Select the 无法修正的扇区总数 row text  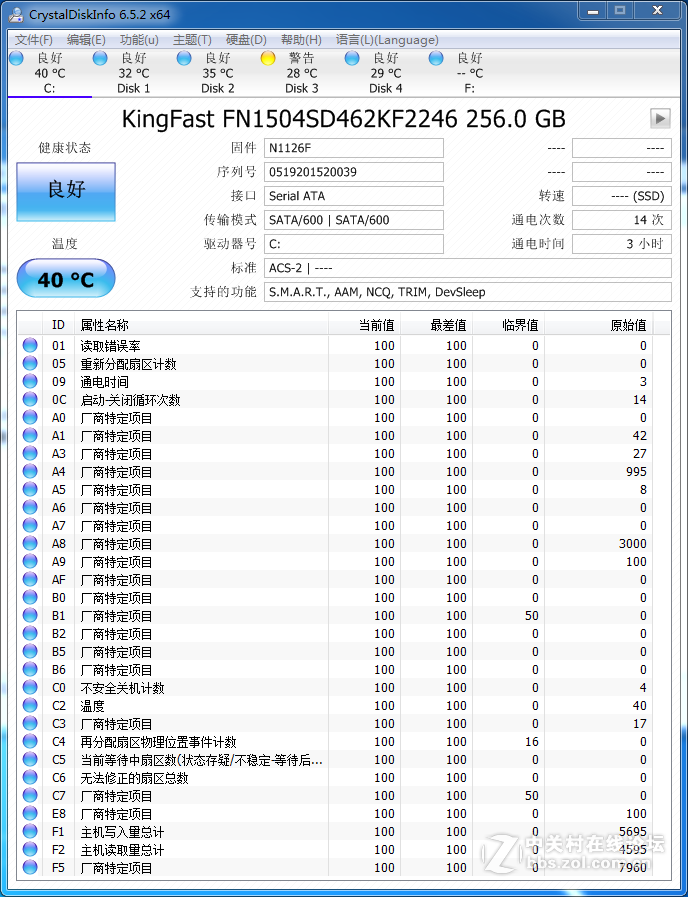[x=134, y=778]
